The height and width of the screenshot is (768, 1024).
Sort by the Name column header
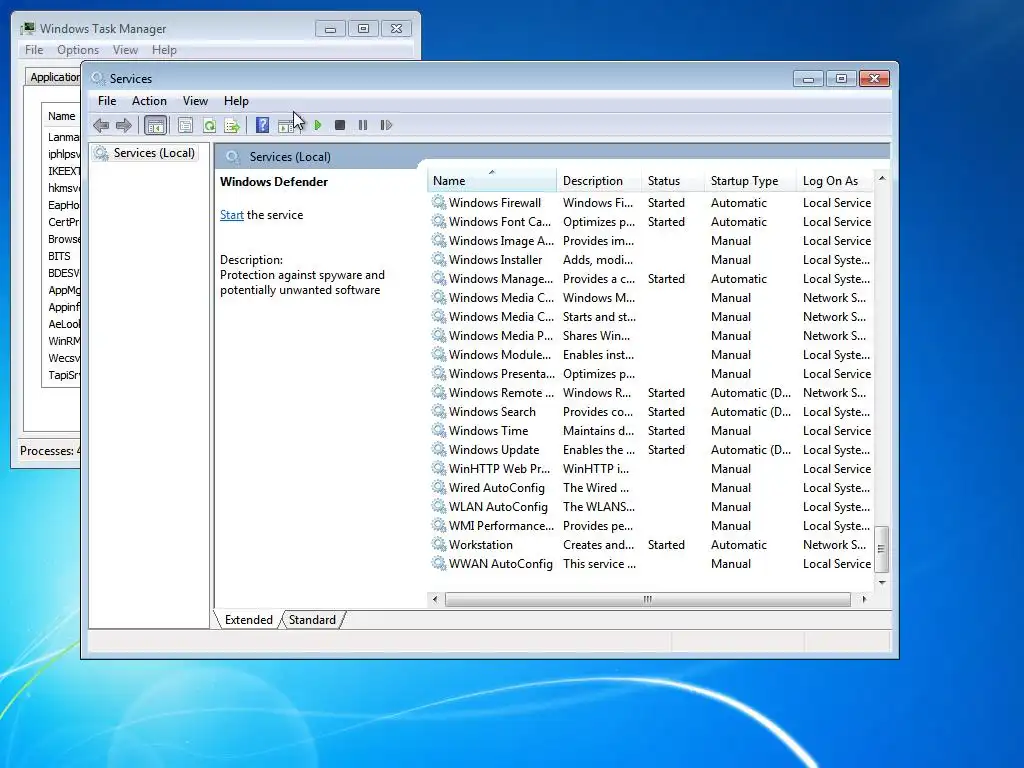click(x=492, y=181)
